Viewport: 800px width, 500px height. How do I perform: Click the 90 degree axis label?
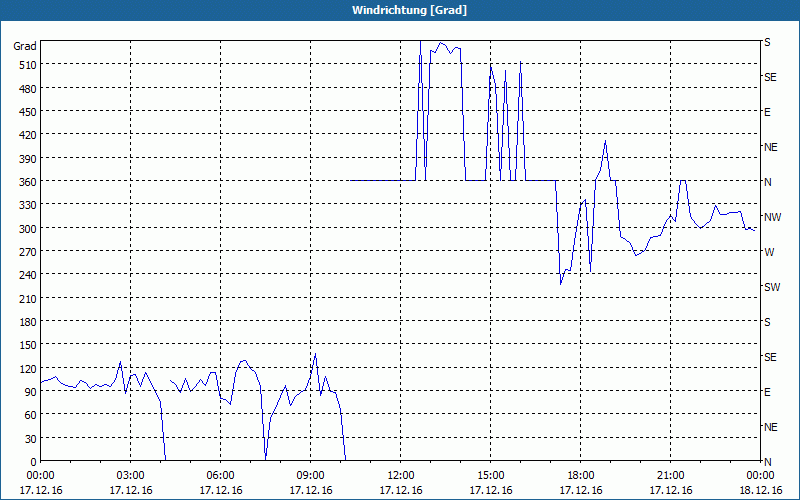tap(31, 392)
